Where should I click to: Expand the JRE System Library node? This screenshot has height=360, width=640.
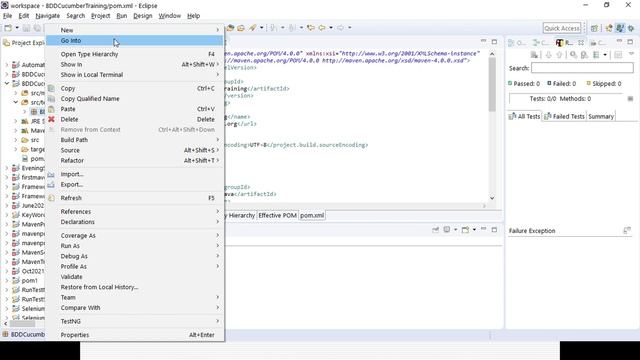[x=16, y=121]
